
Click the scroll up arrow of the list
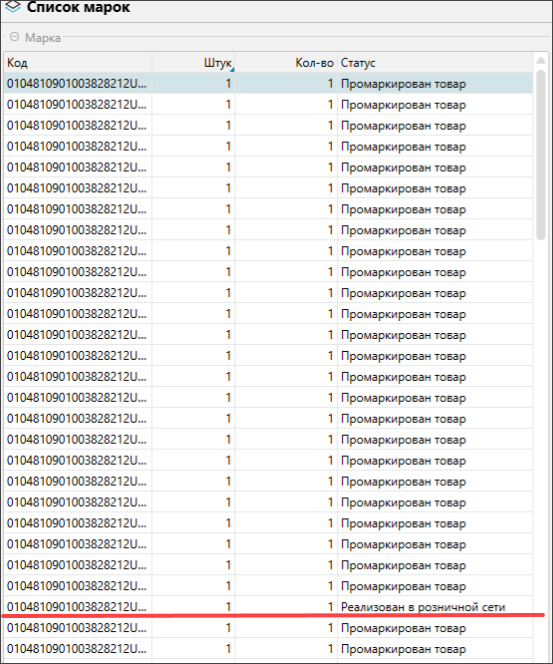click(x=541, y=61)
